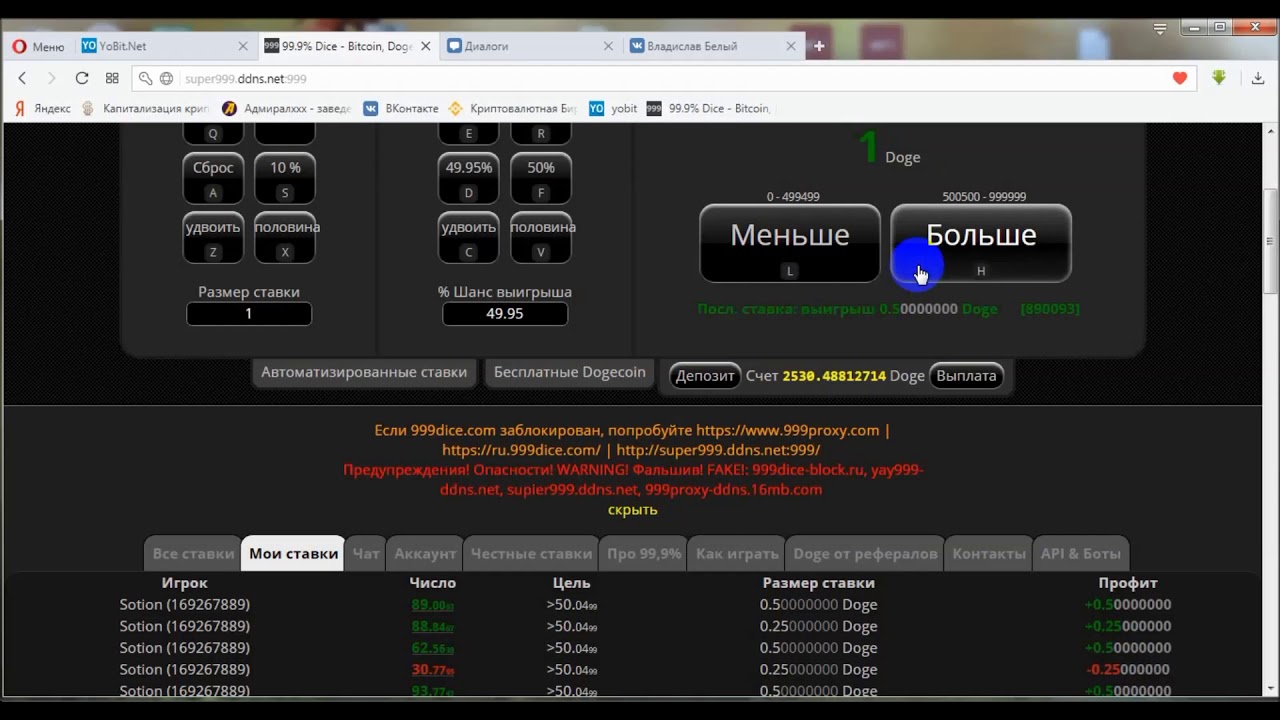Viewport: 1280px width, 720px height.
Task: Click the forward navigation arrow
Action: pyautogui.click(x=52, y=78)
